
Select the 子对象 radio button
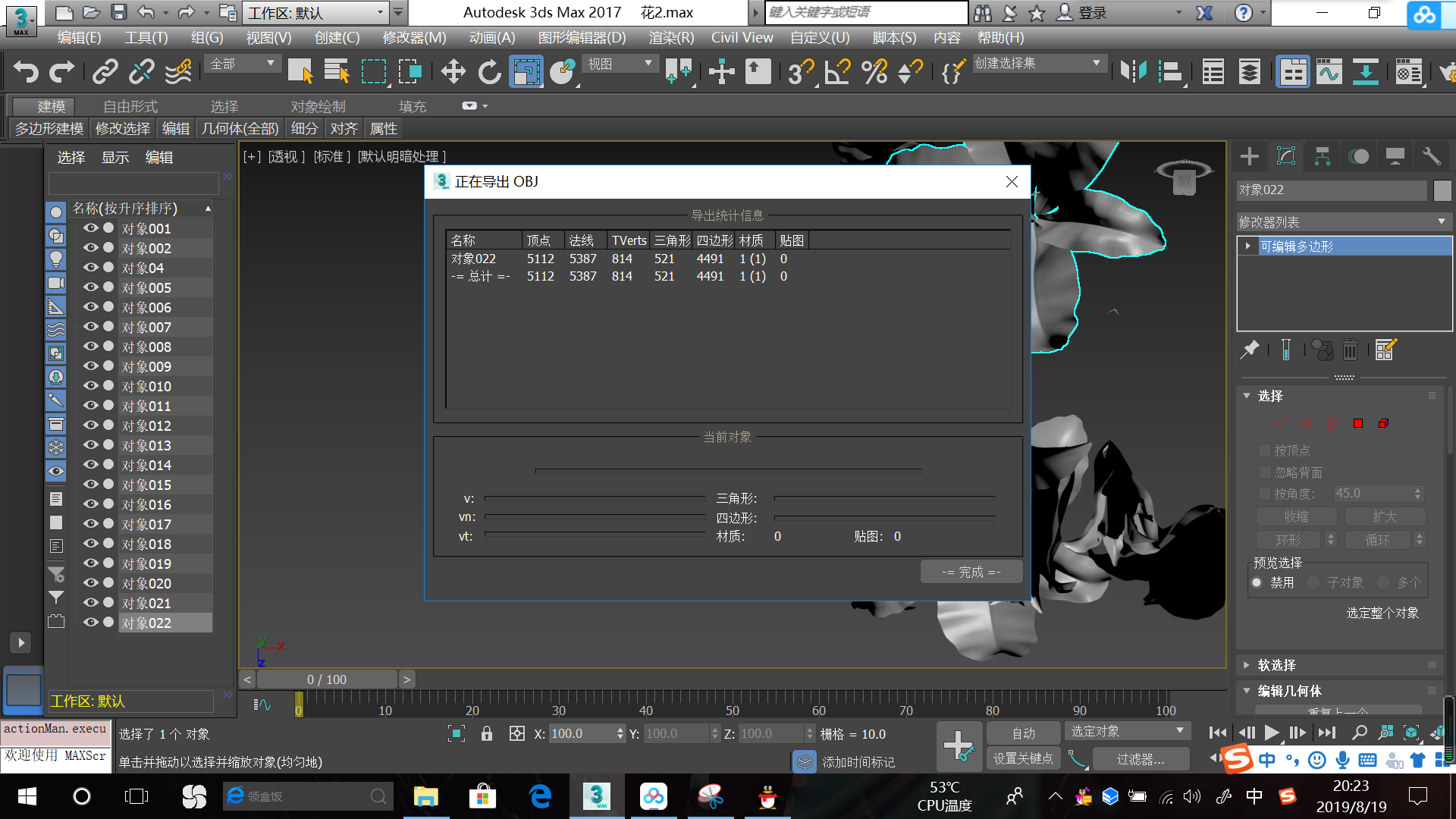1313,582
